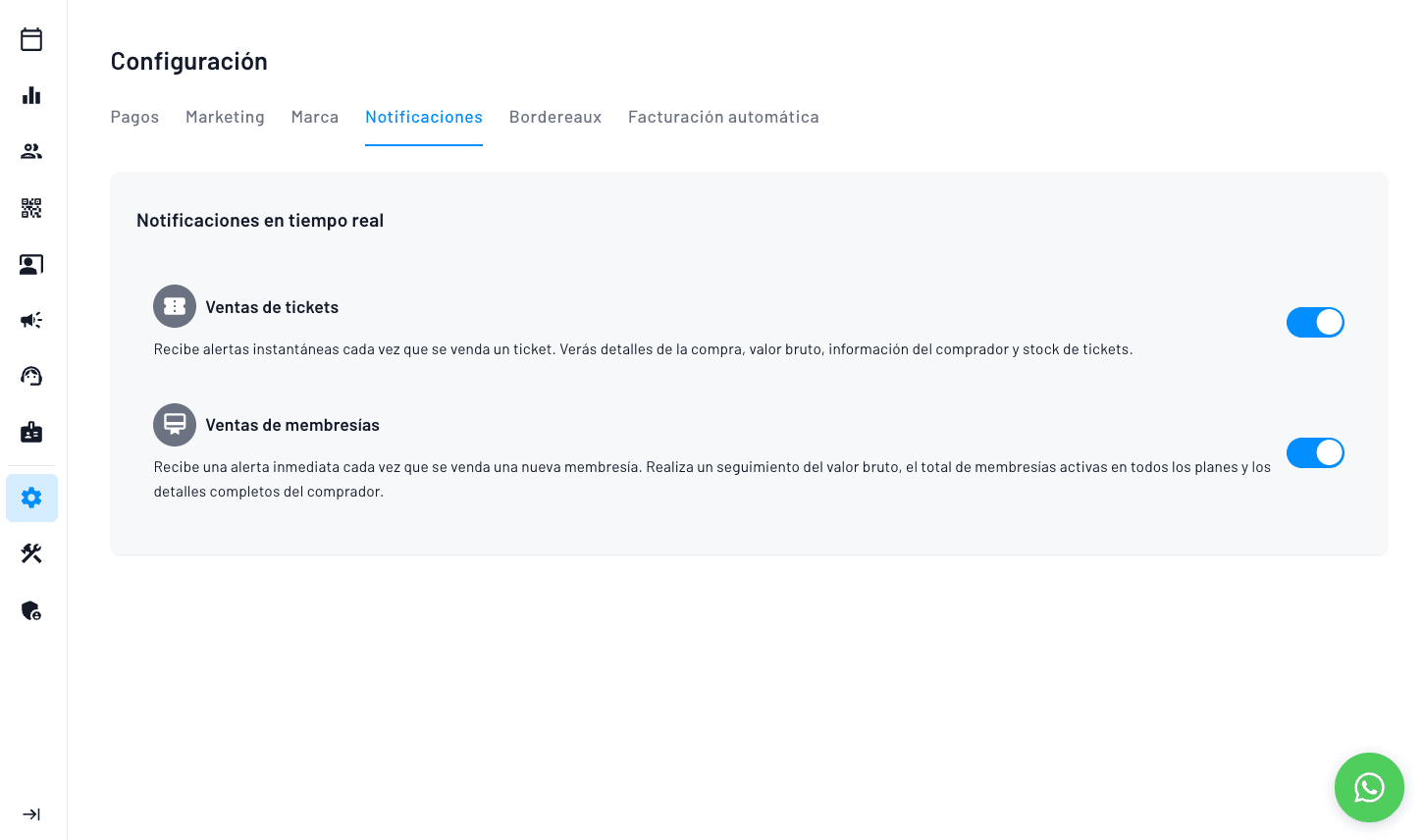The width and height of the screenshot is (1423, 840).
Task: Open support via the headset icon
Action: coord(31,376)
